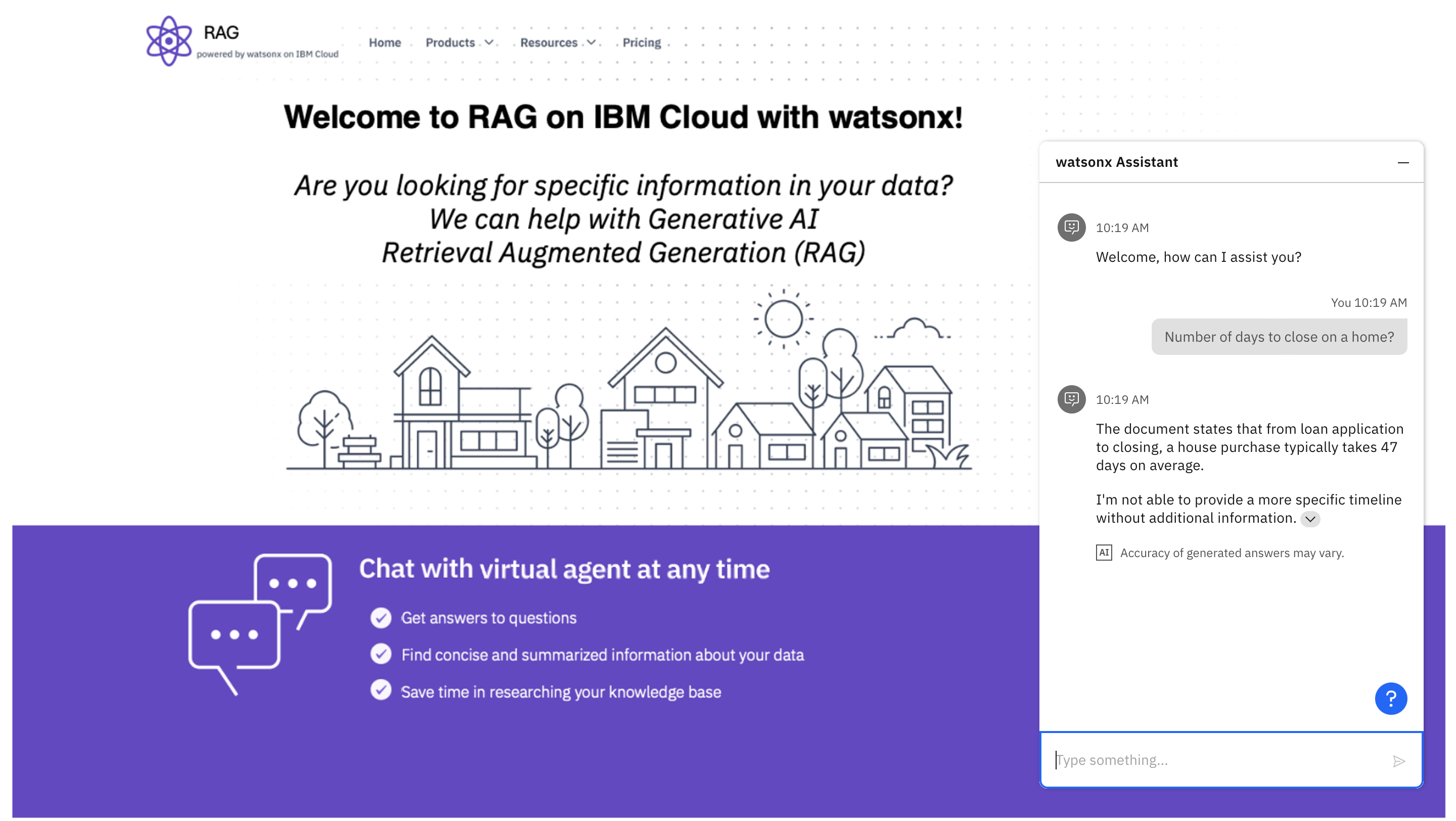Screen dimensions: 1456x821
Task: Click checkmark beside Save time in researching
Action: (380, 691)
